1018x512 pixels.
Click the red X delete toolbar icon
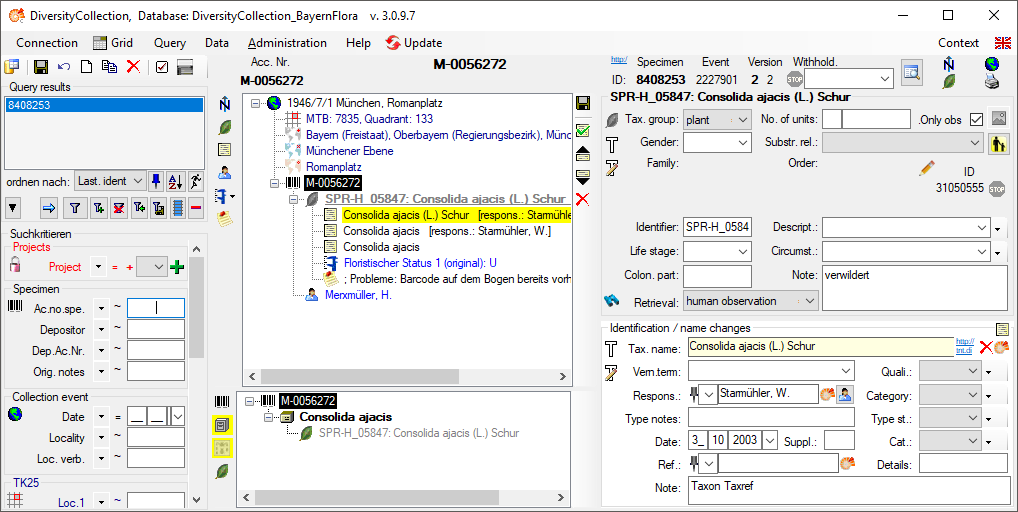click(133, 67)
